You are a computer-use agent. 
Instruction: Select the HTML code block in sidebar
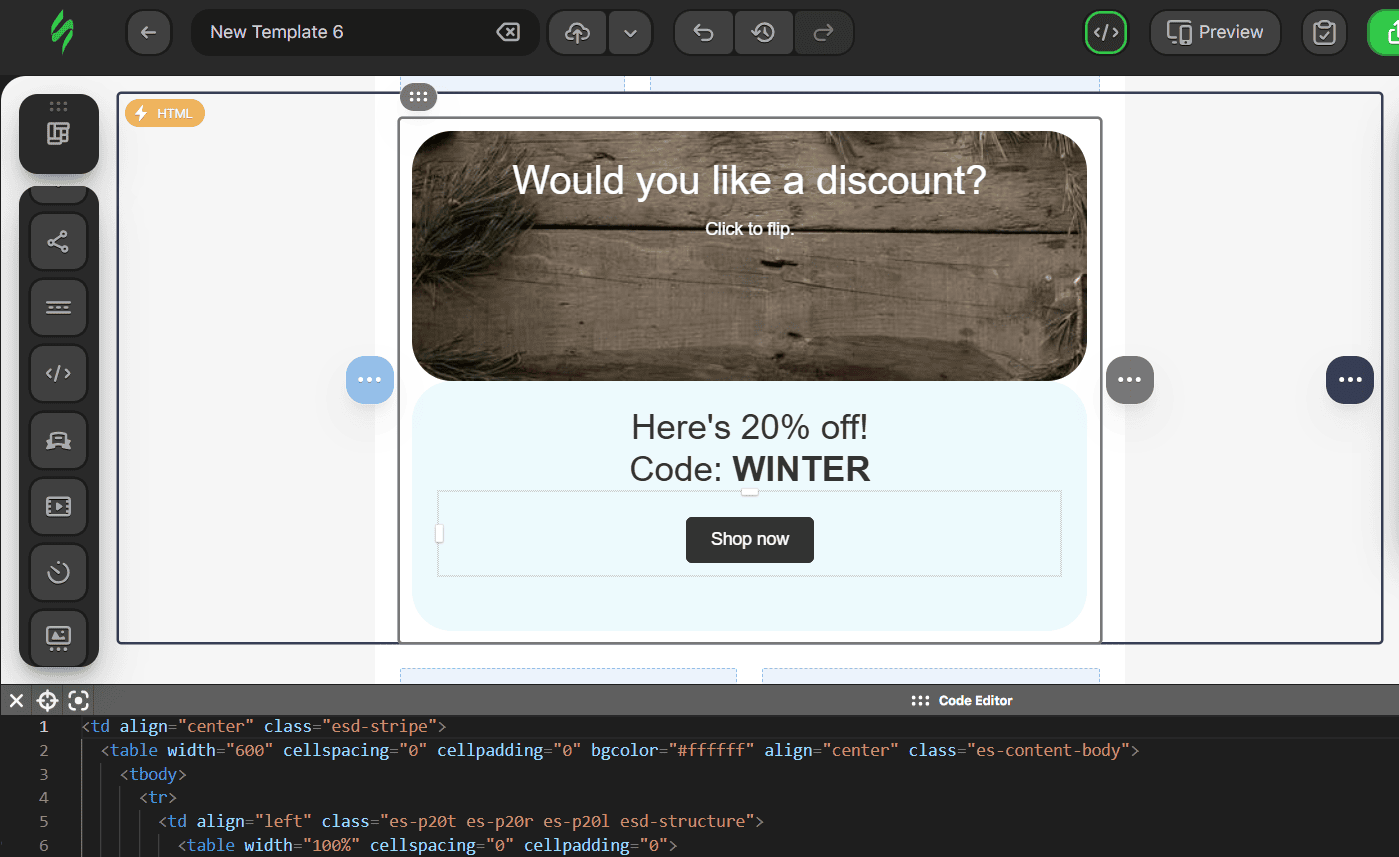pyautogui.click(x=58, y=374)
